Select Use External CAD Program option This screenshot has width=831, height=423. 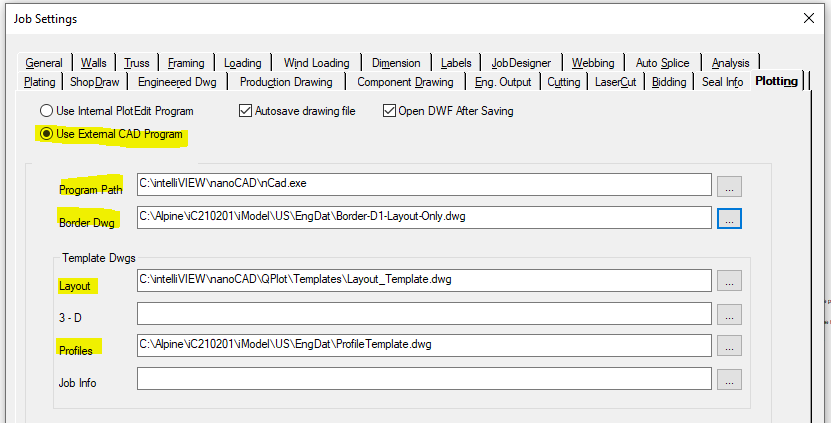47,134
